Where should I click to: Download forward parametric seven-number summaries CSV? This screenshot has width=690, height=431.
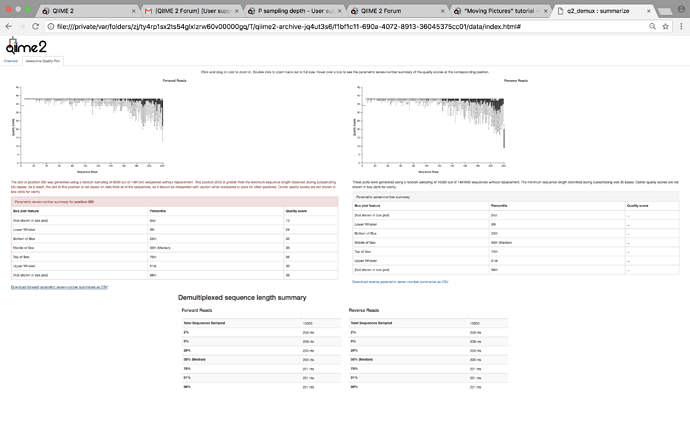point(58,287)
